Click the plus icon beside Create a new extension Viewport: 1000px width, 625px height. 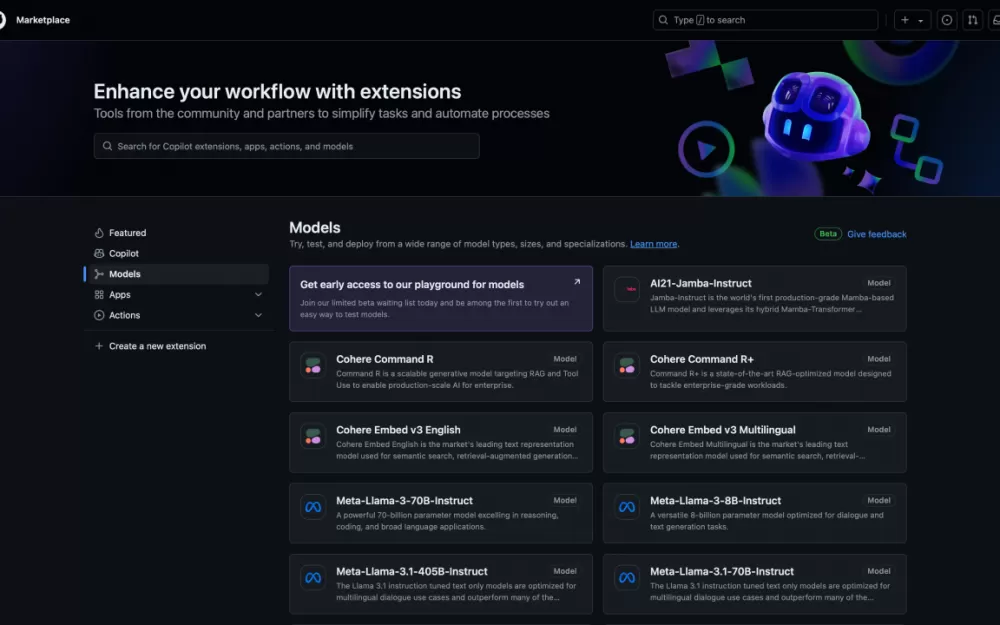pyautogui.click(x=99, y=346)
